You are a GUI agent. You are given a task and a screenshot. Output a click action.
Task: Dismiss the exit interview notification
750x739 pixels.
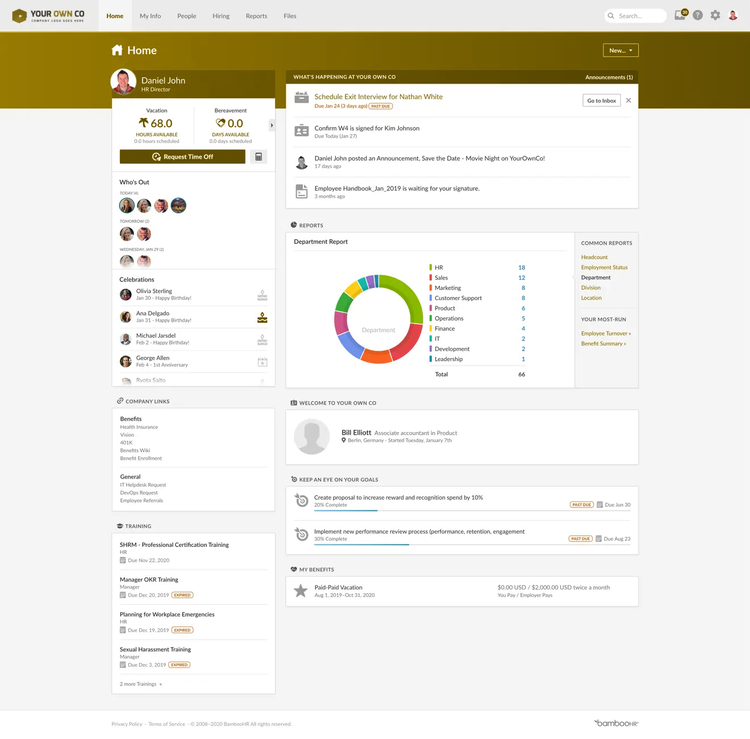629,100
